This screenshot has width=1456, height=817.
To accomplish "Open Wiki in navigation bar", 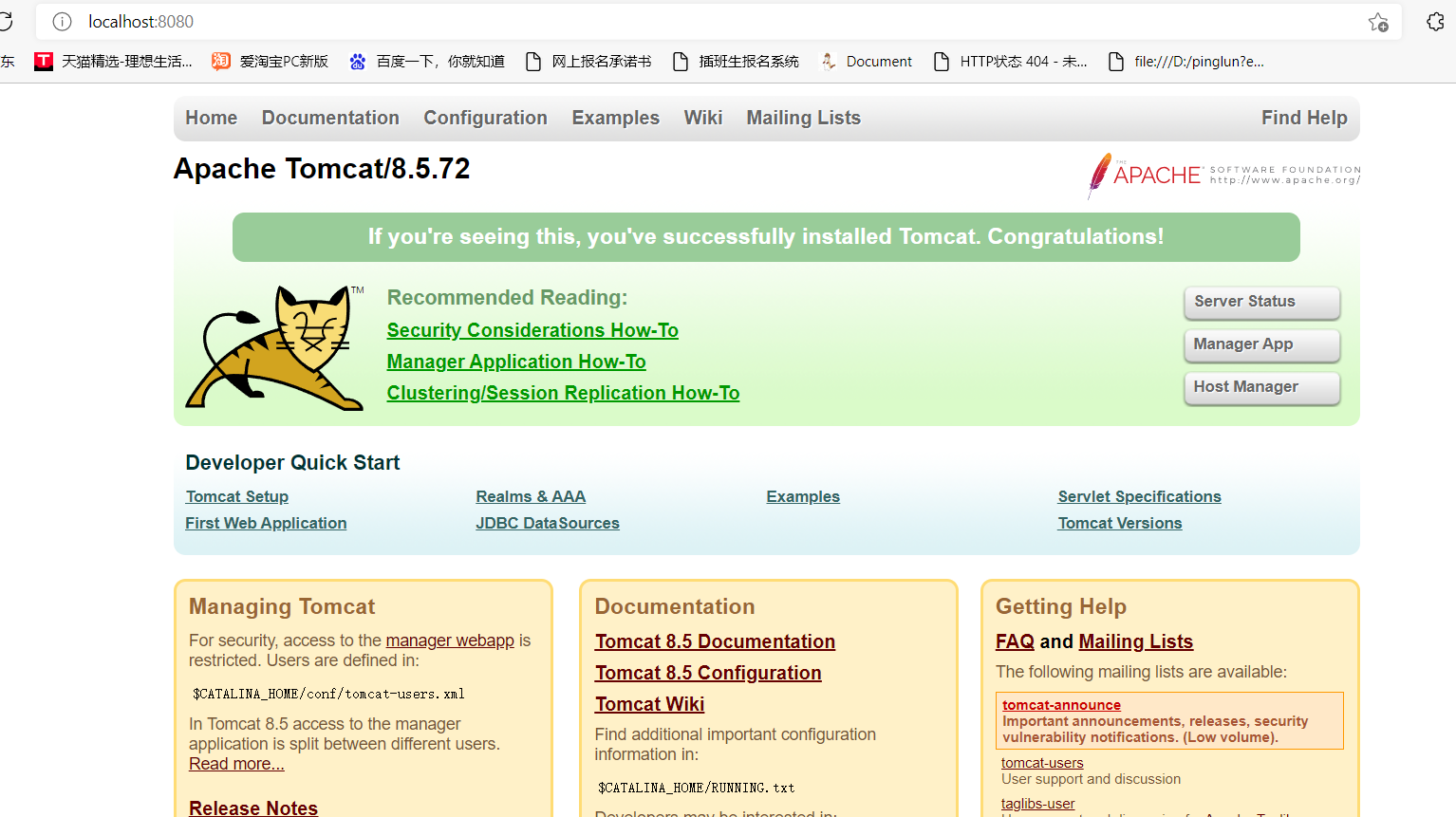I will coord(703,118).
